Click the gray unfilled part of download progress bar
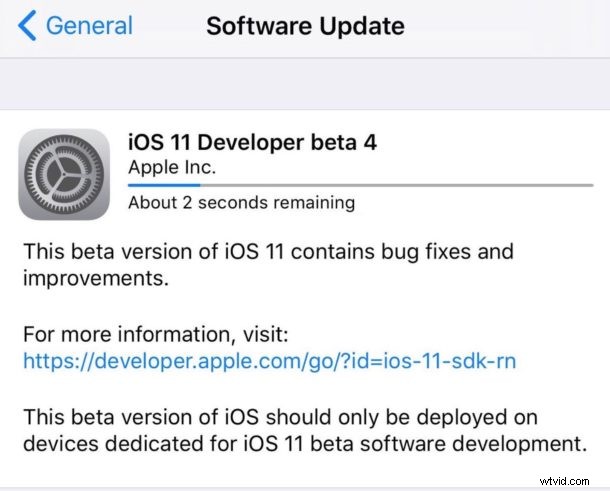 [x=397, y=186]
